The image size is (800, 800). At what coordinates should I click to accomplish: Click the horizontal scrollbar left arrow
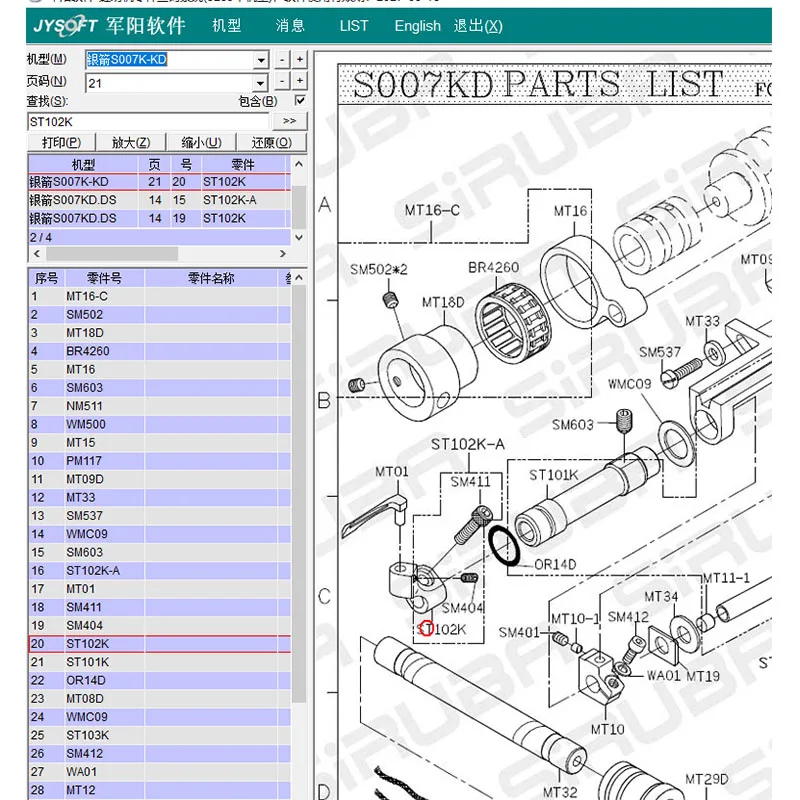pos(36,254)
